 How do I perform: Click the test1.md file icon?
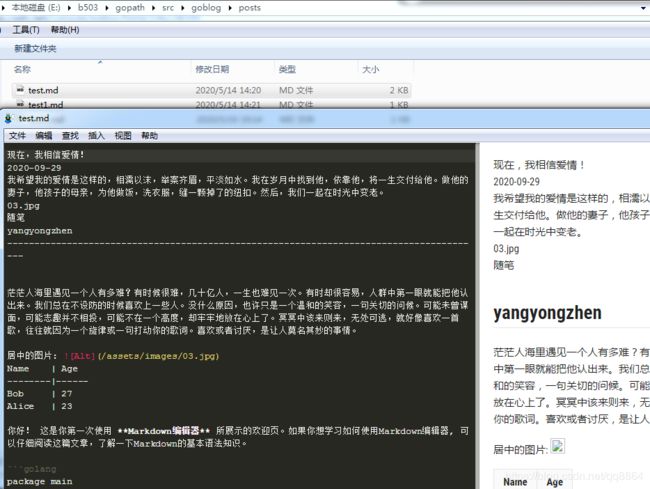point(20,104)
